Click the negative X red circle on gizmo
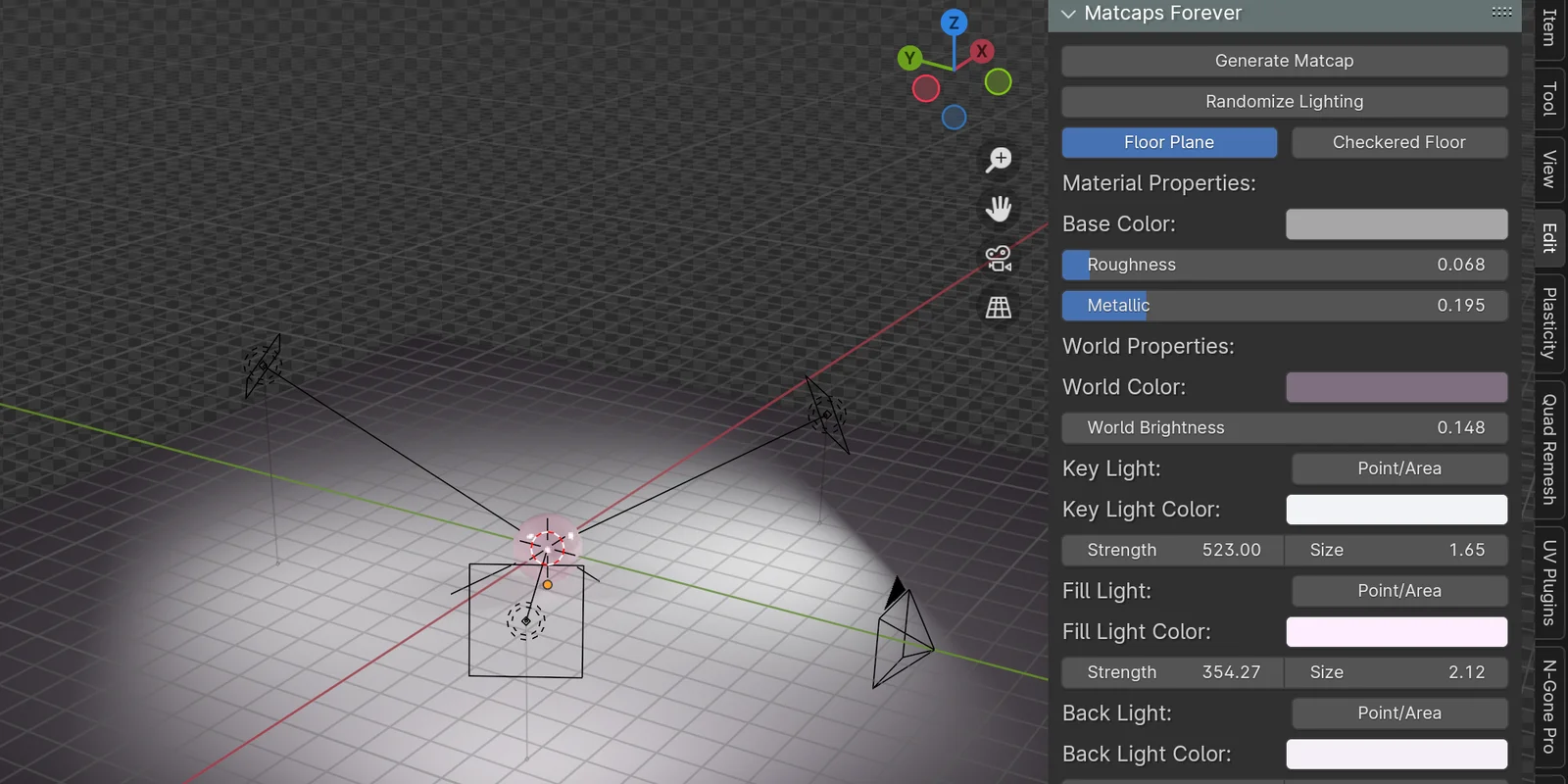The image size is (1568, 784). point(926,89)
